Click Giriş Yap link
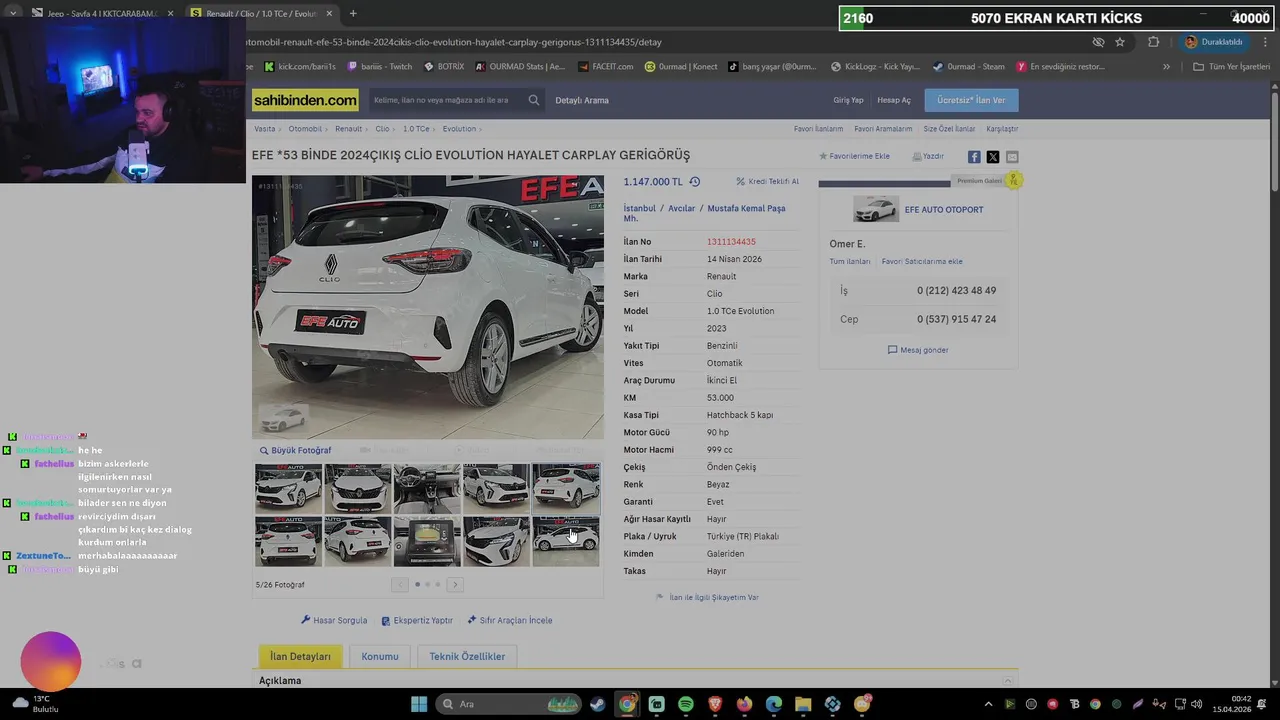The image size is (1280, 720). 848,100
